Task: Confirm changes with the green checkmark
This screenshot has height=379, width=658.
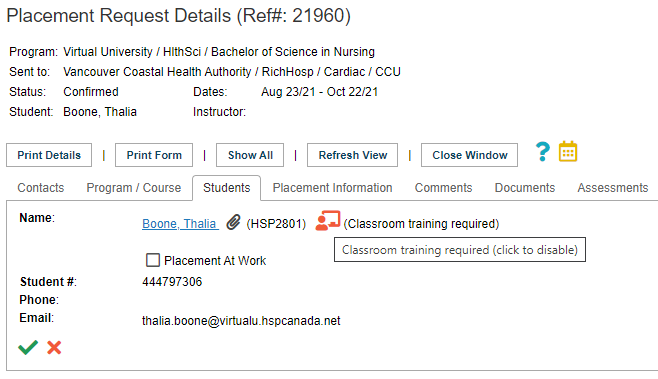Action: coord(28,348)
